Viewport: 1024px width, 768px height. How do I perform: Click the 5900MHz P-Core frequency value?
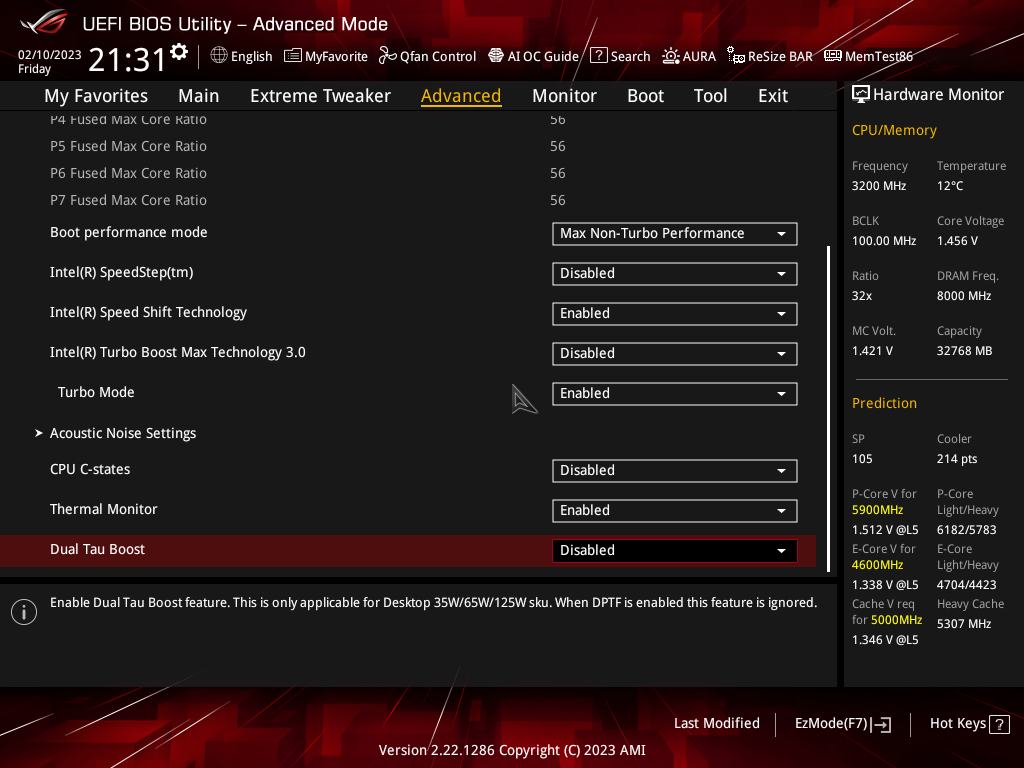877,509
